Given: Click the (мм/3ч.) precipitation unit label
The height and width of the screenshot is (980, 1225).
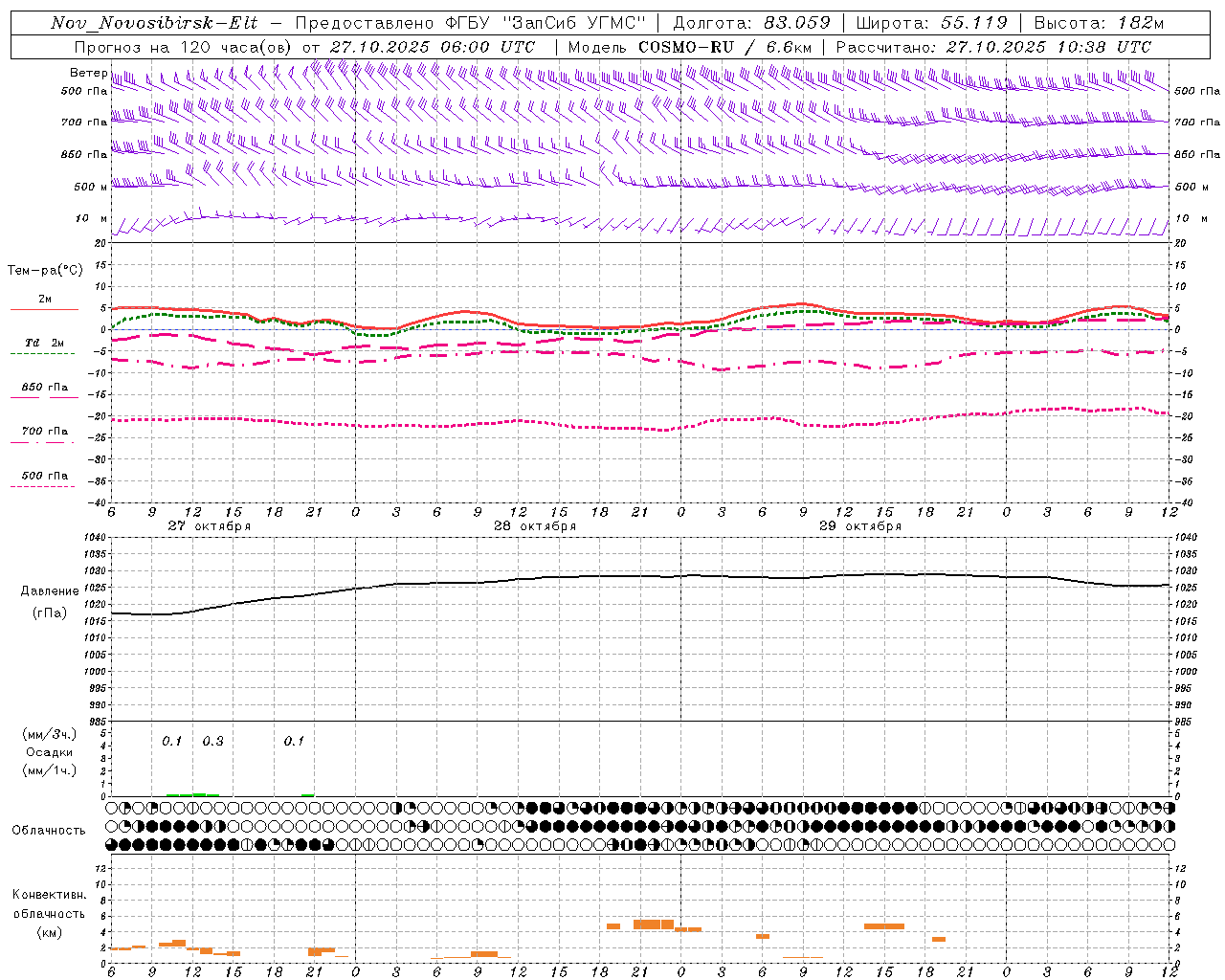Looking at the screenshot, I should 50,735.
